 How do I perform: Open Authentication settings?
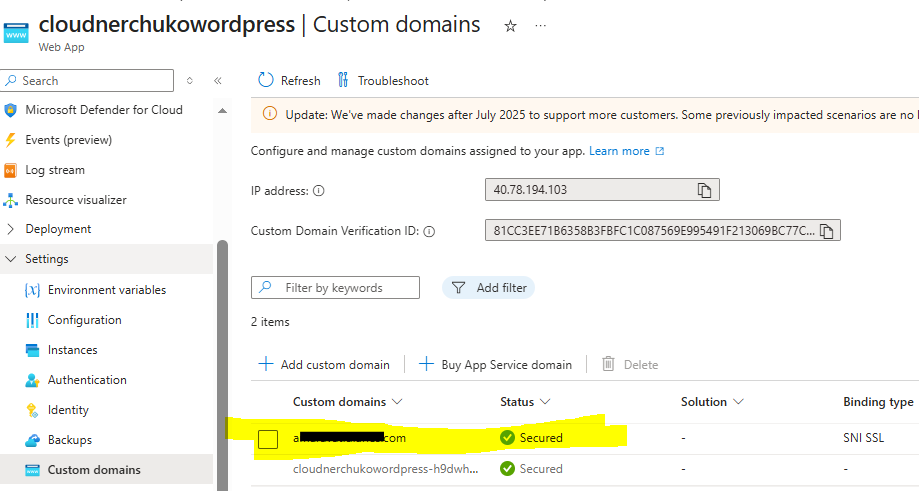[x=87, y=380]
